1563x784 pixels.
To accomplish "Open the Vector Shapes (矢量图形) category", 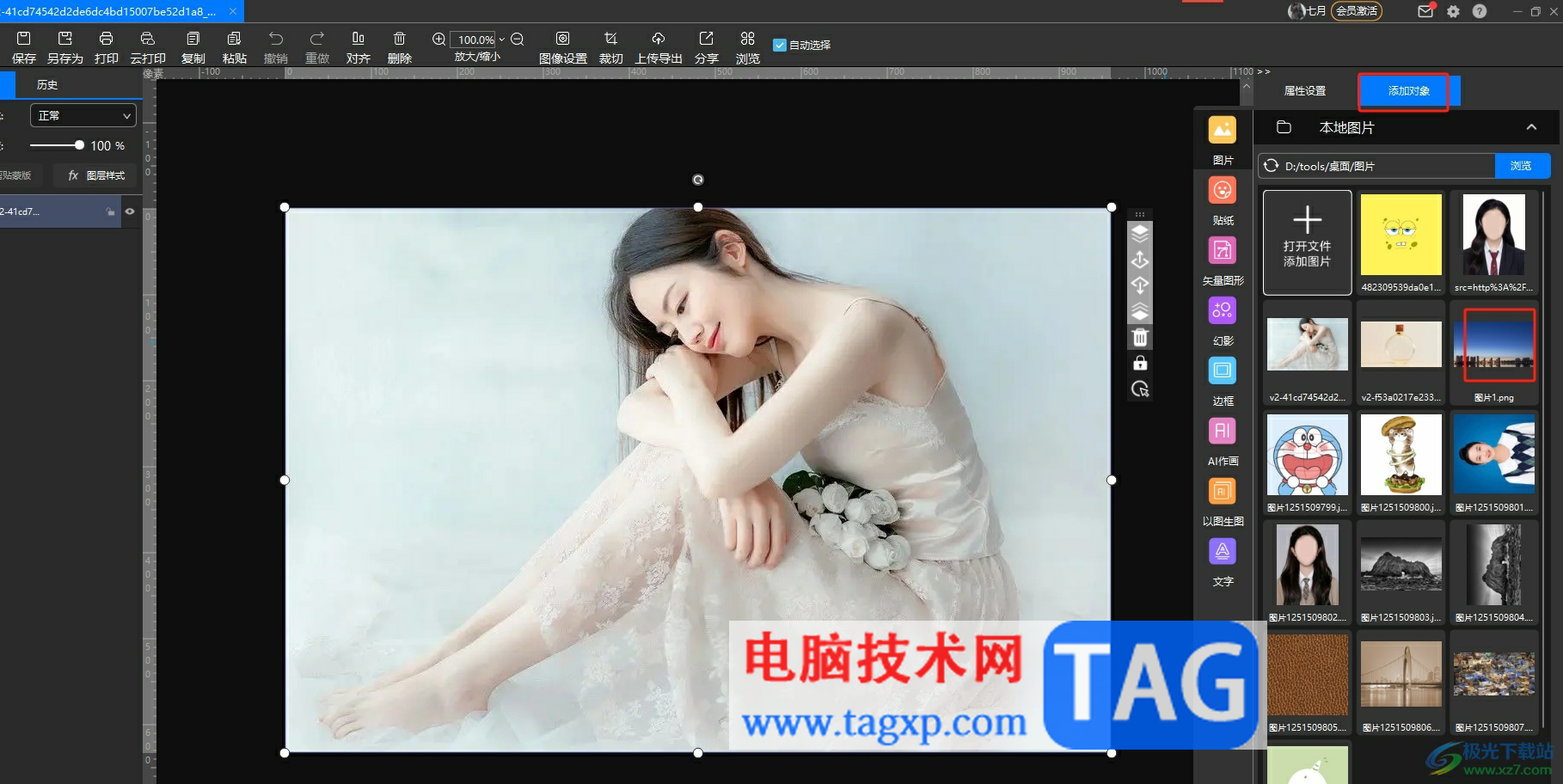I will 1223,260.
